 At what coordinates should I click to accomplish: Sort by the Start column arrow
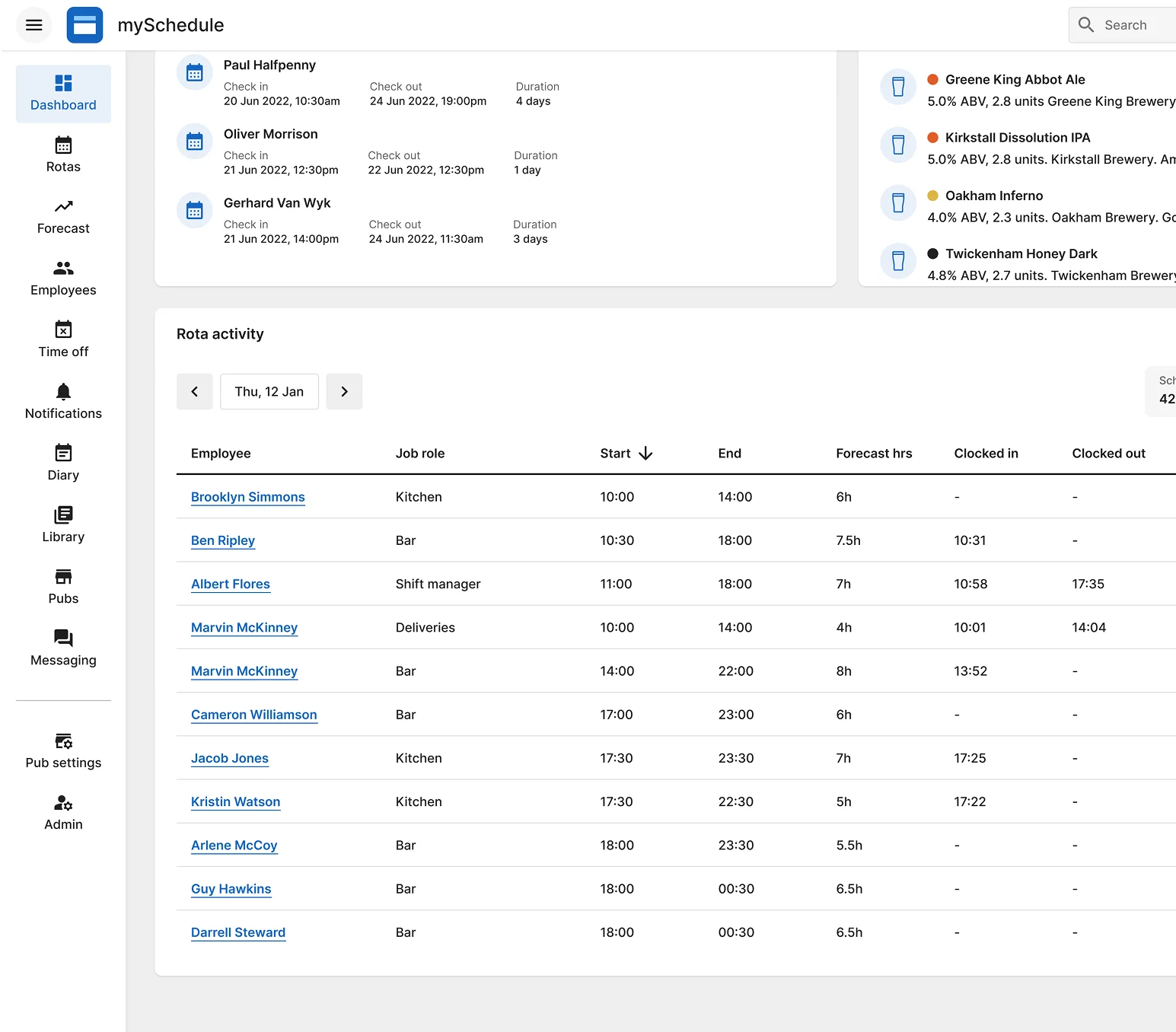pos(645,454)
